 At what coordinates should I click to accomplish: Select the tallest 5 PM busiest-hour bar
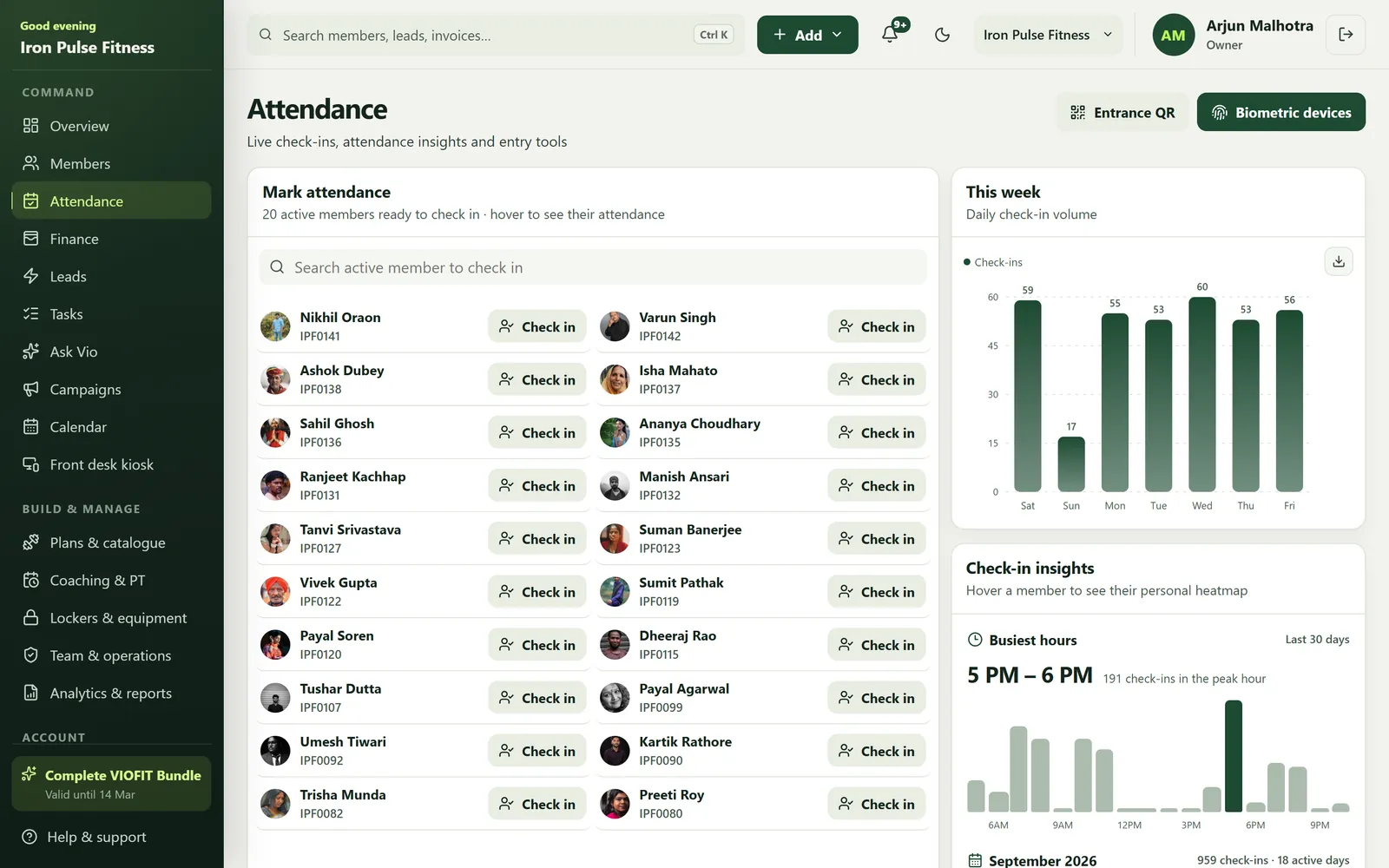coord(1234,756)
